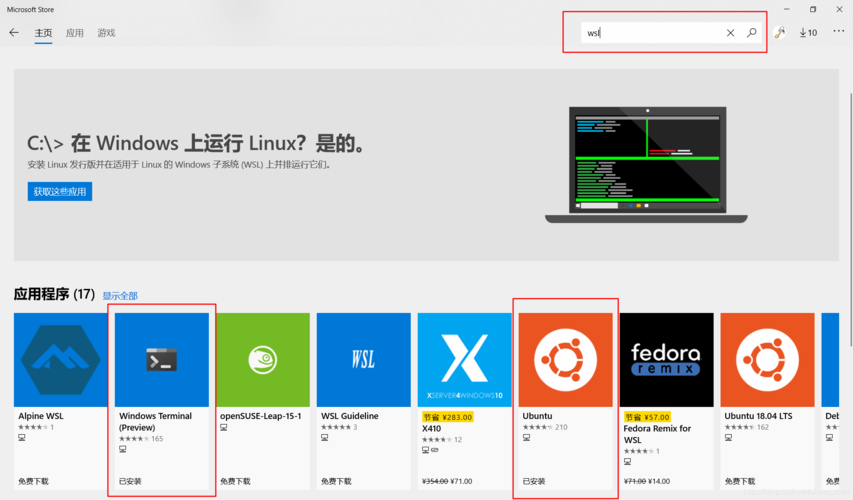Click 免费下载 under openSUSE-Leap-15-1
The image size is (853, 500).
click(236, 482)
